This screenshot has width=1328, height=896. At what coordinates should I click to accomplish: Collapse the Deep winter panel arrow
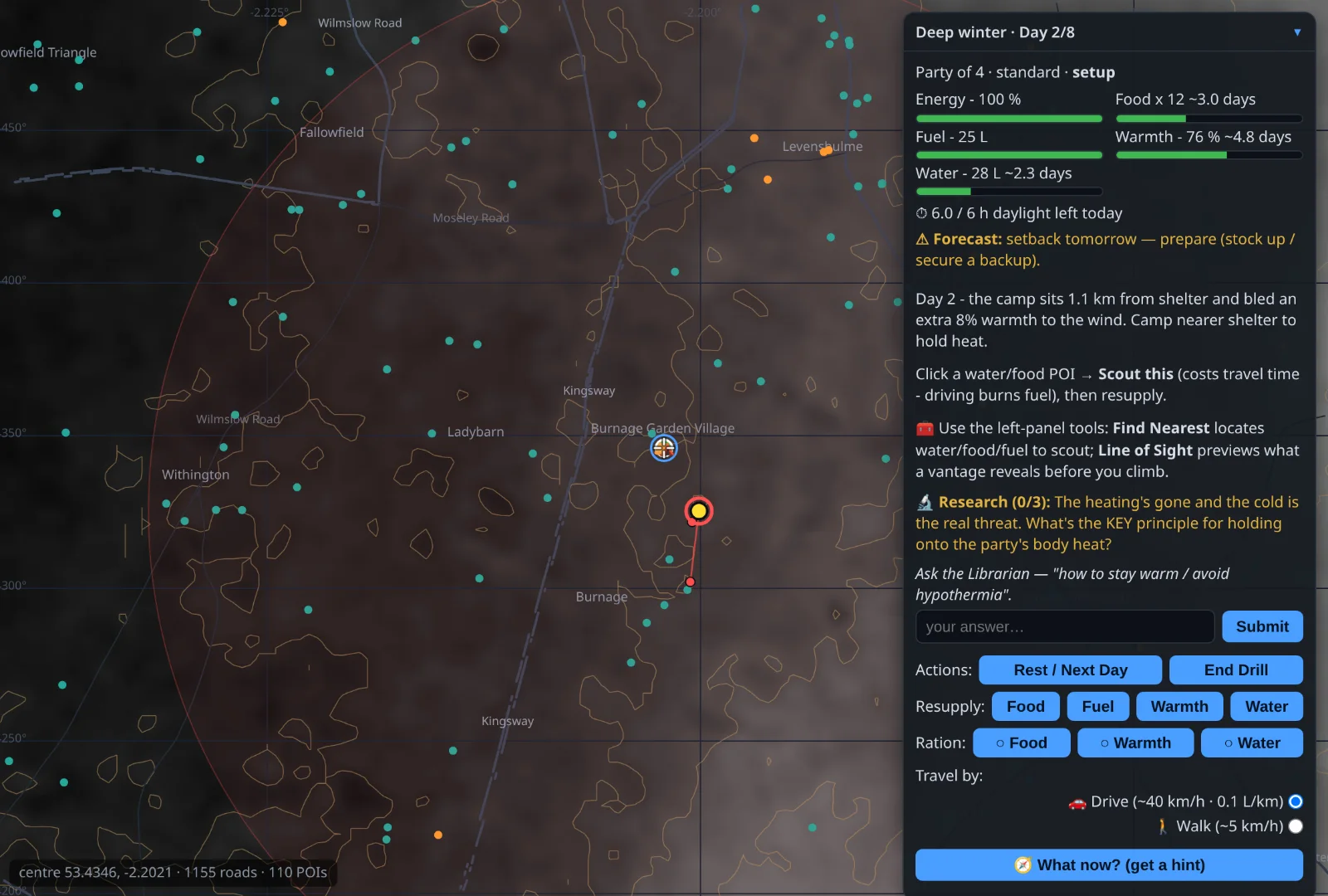point(1296,32)
